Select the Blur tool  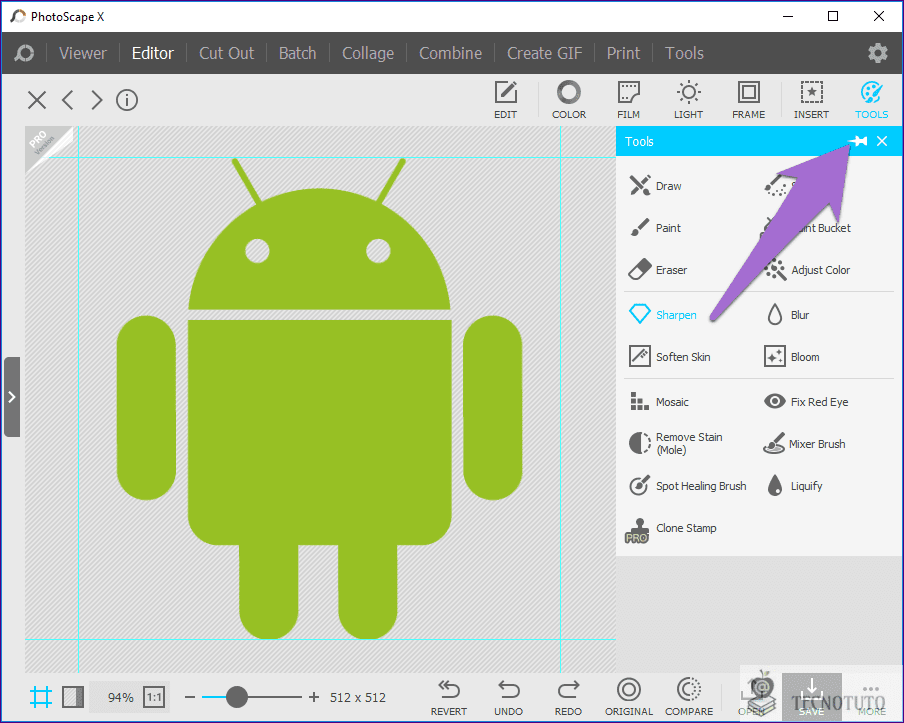[x=786, y=315]
